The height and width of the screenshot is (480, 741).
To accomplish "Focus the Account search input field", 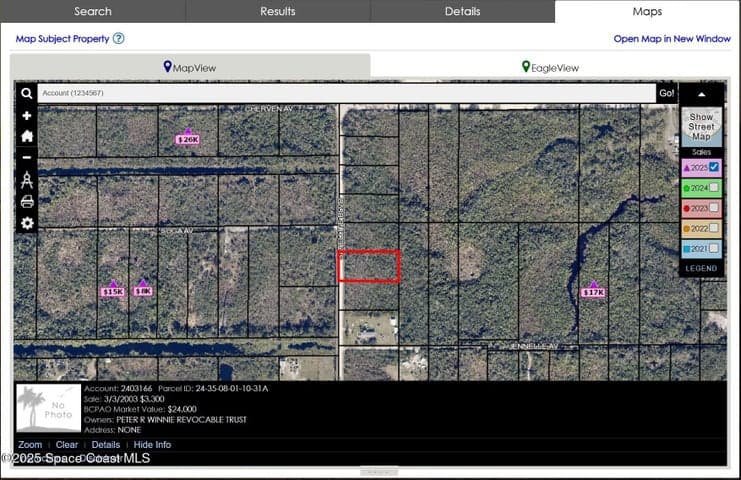I will (x=346, y=93).
